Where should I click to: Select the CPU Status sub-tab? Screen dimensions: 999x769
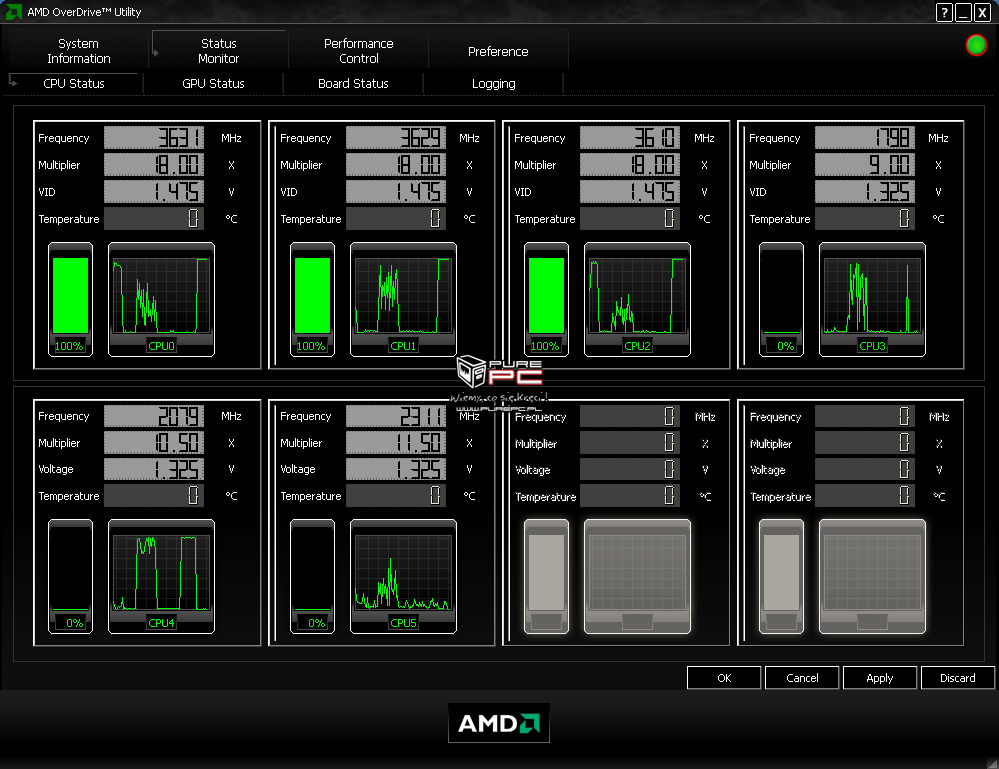(x=74, y=83)
